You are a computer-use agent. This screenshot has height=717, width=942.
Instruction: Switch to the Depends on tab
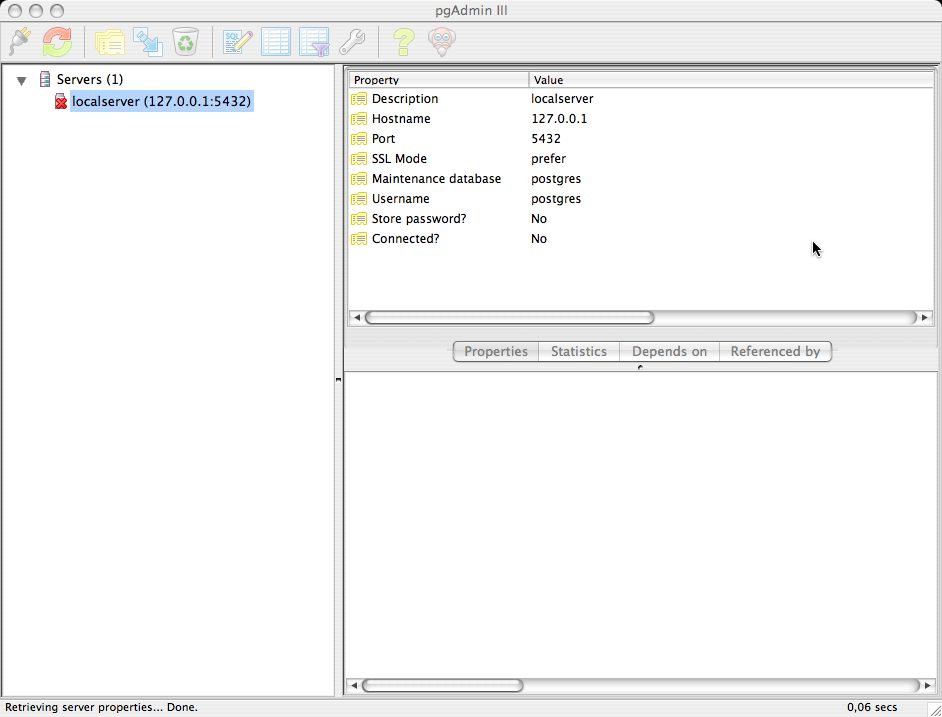pyautogui.click(x=669, y=351)
